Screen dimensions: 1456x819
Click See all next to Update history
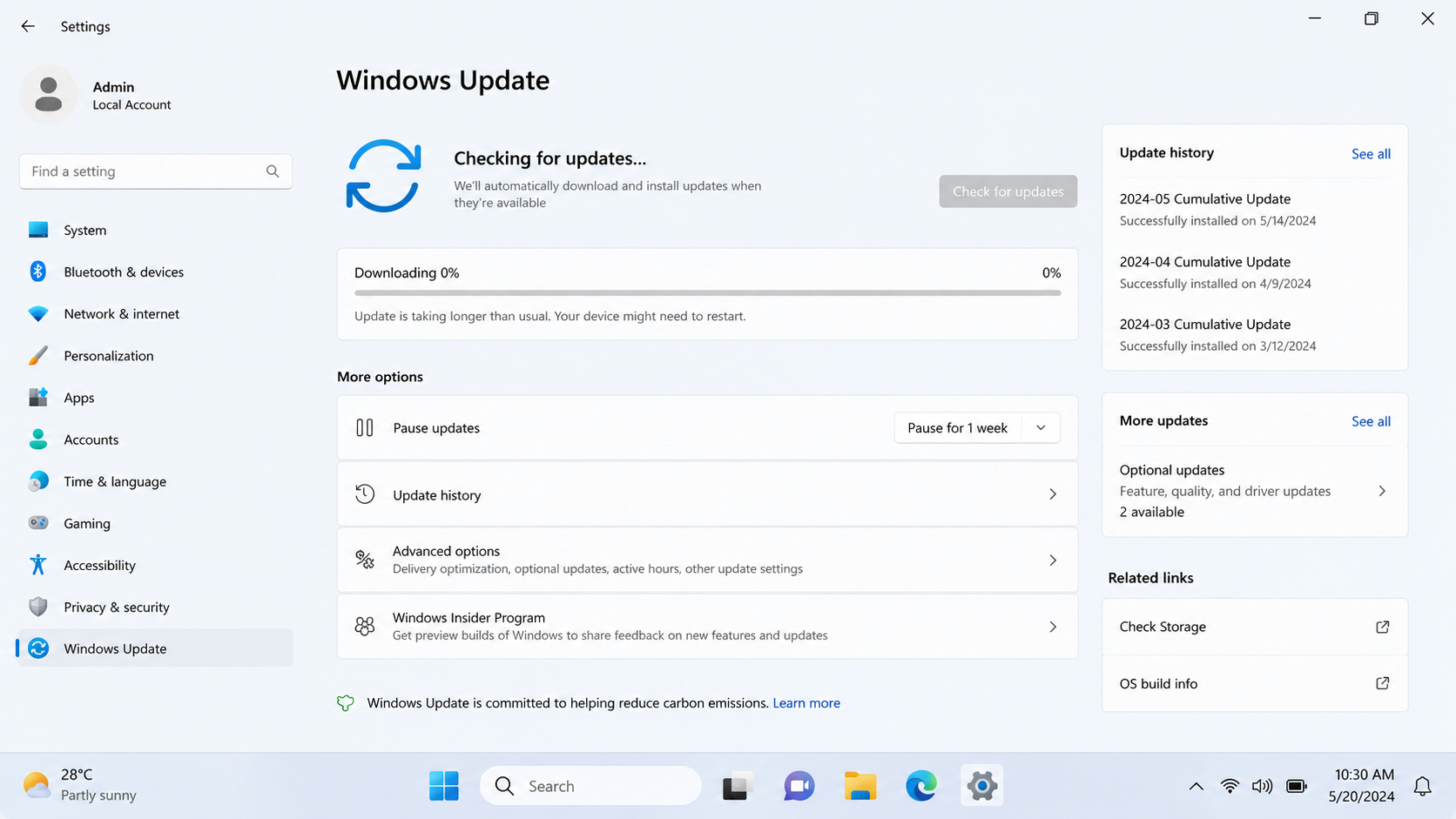pos(1371,154)
